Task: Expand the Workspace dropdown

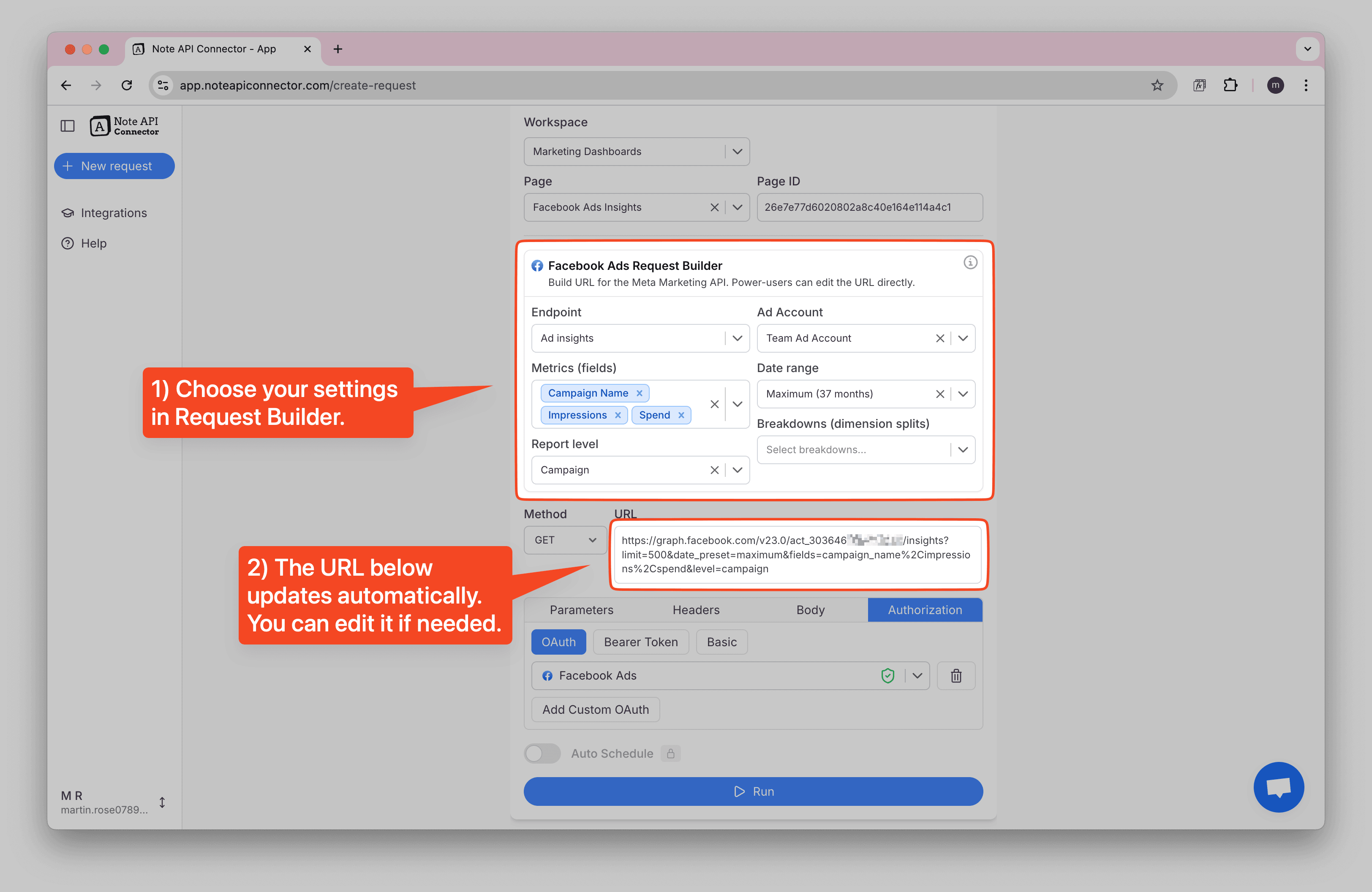Action: point(737,152)
